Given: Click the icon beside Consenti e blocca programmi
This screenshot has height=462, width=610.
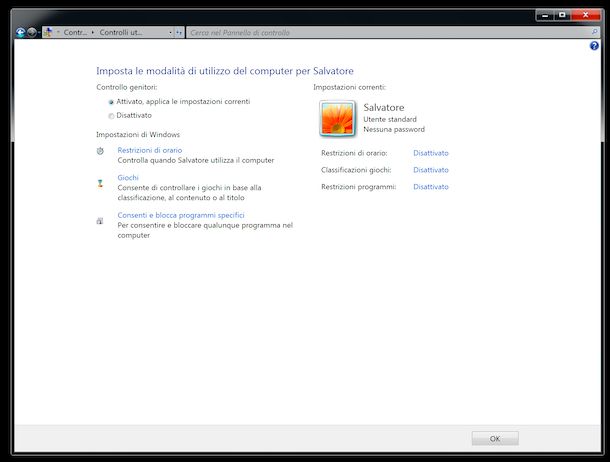Looking at the screenshot, I should pyautogui.click(x=100, y=221).
